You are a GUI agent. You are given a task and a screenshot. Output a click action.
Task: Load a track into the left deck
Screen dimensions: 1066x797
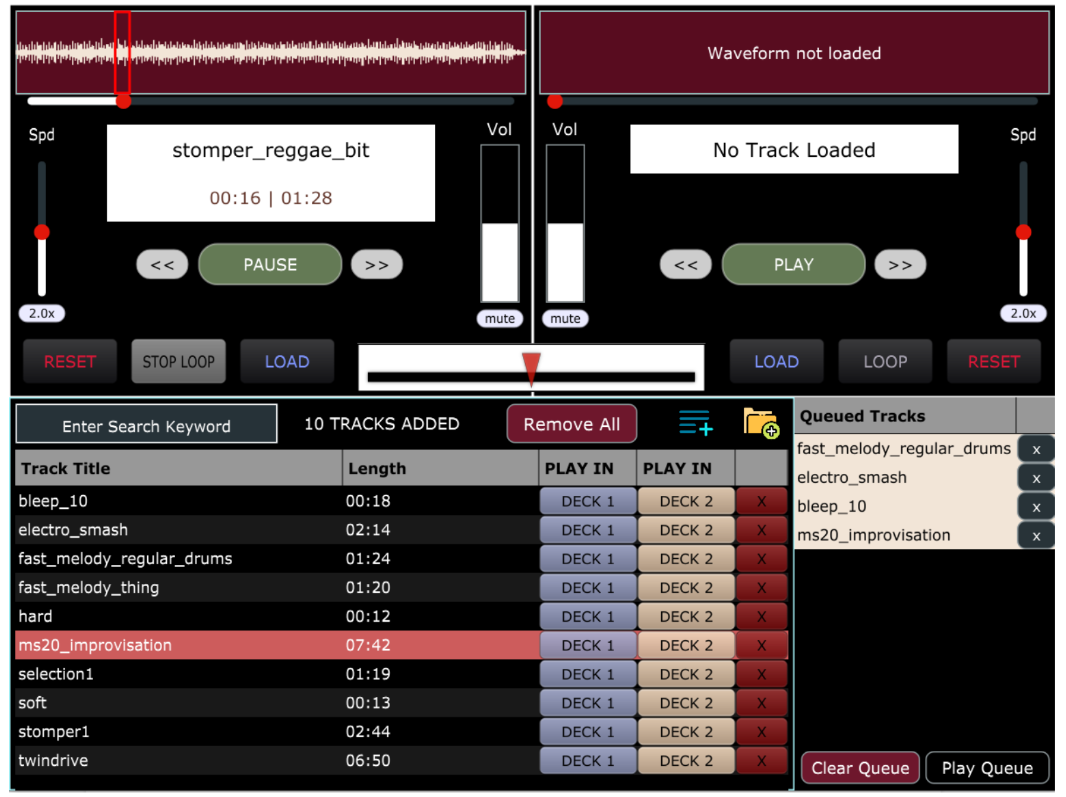(x=287, y=362)
